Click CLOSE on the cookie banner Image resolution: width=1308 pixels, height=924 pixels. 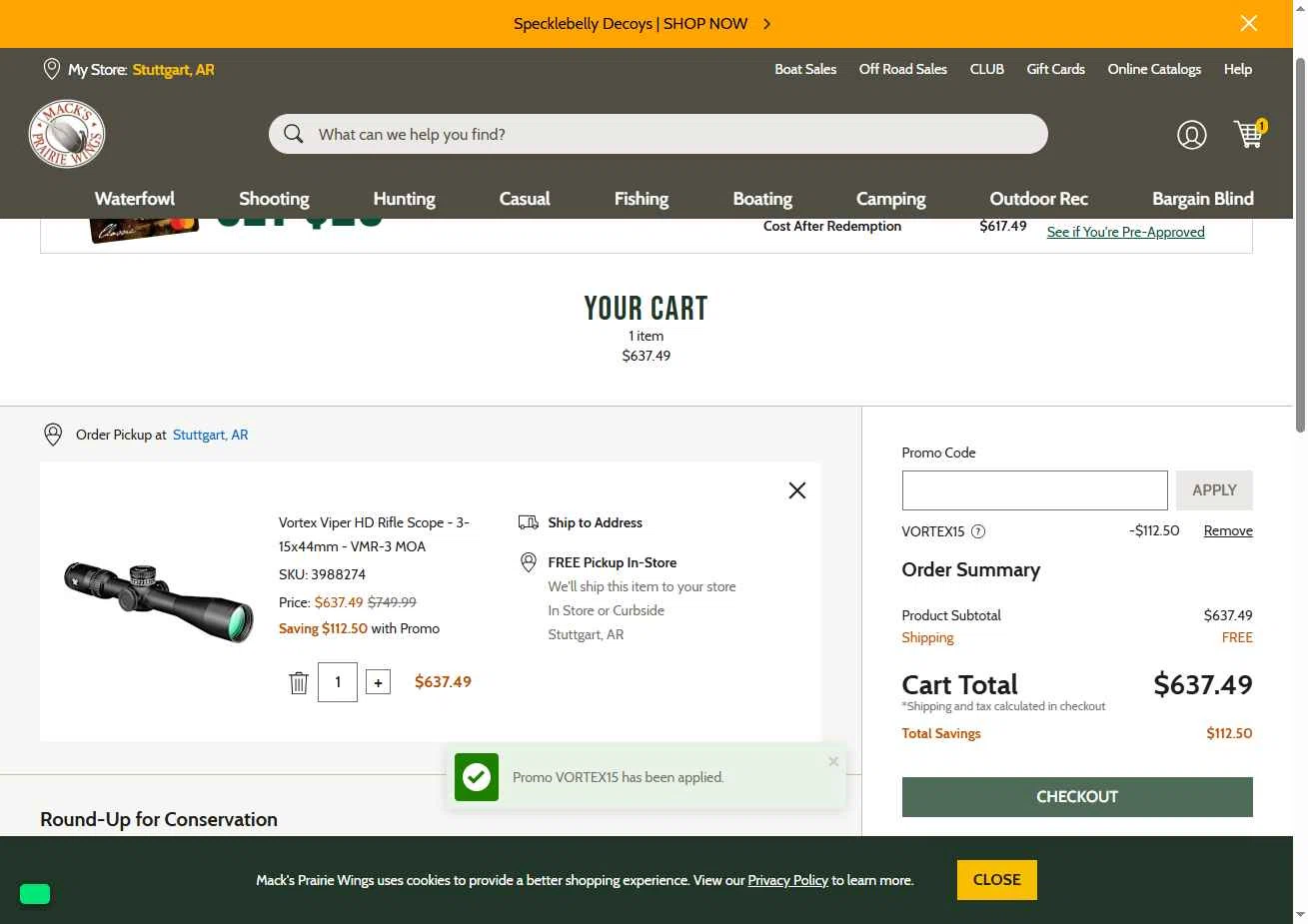(x=996, y=880)
